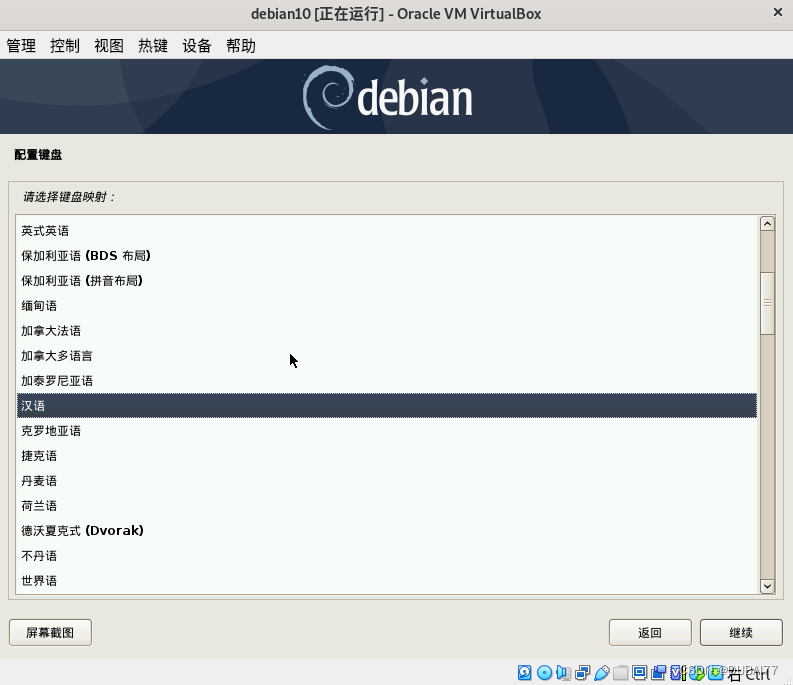Open the 视图 menu
This screenshot has height=685, width=793.
click(109, 46)
